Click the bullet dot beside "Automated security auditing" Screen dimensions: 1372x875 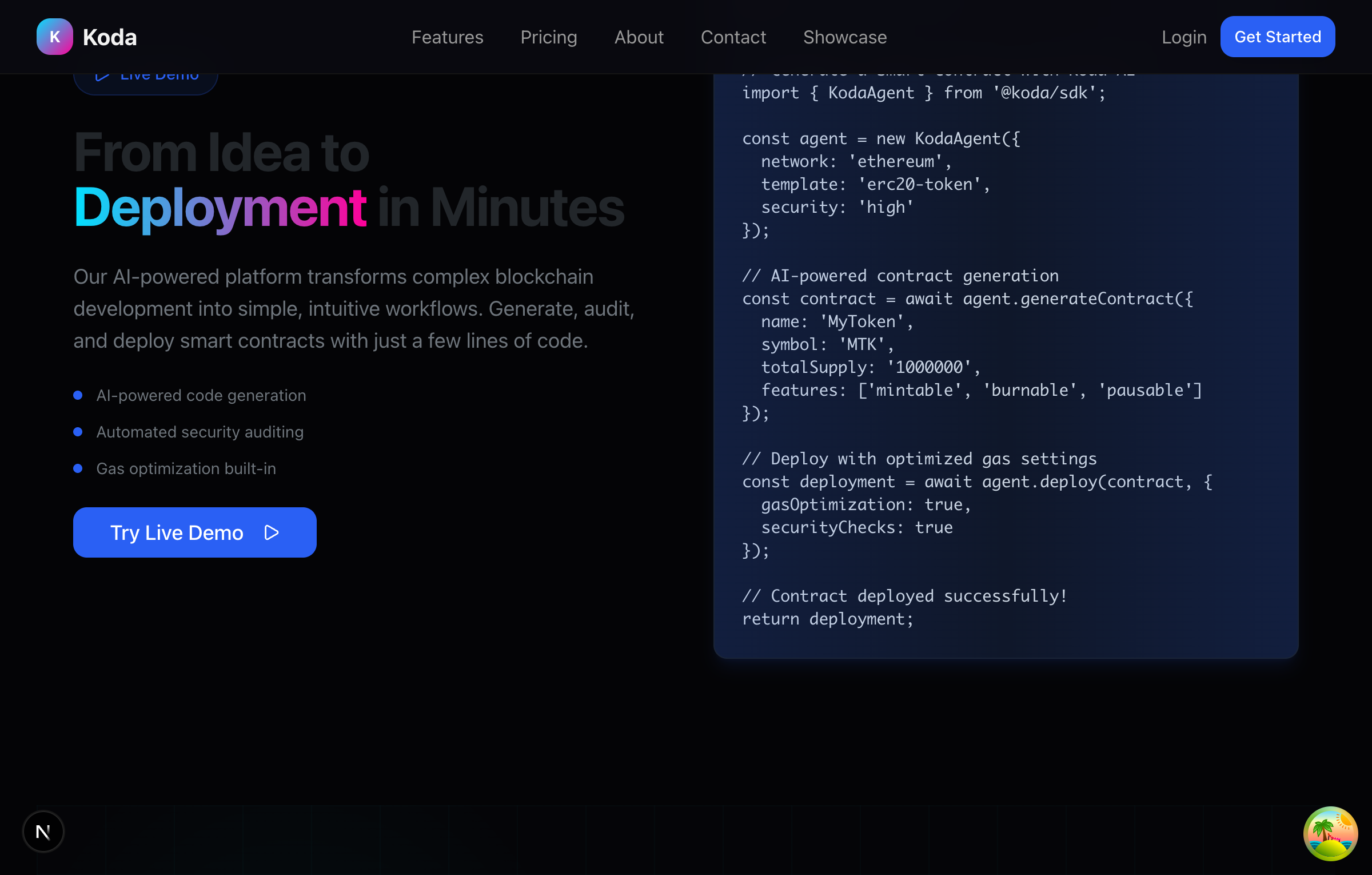[x=79, y=432]
